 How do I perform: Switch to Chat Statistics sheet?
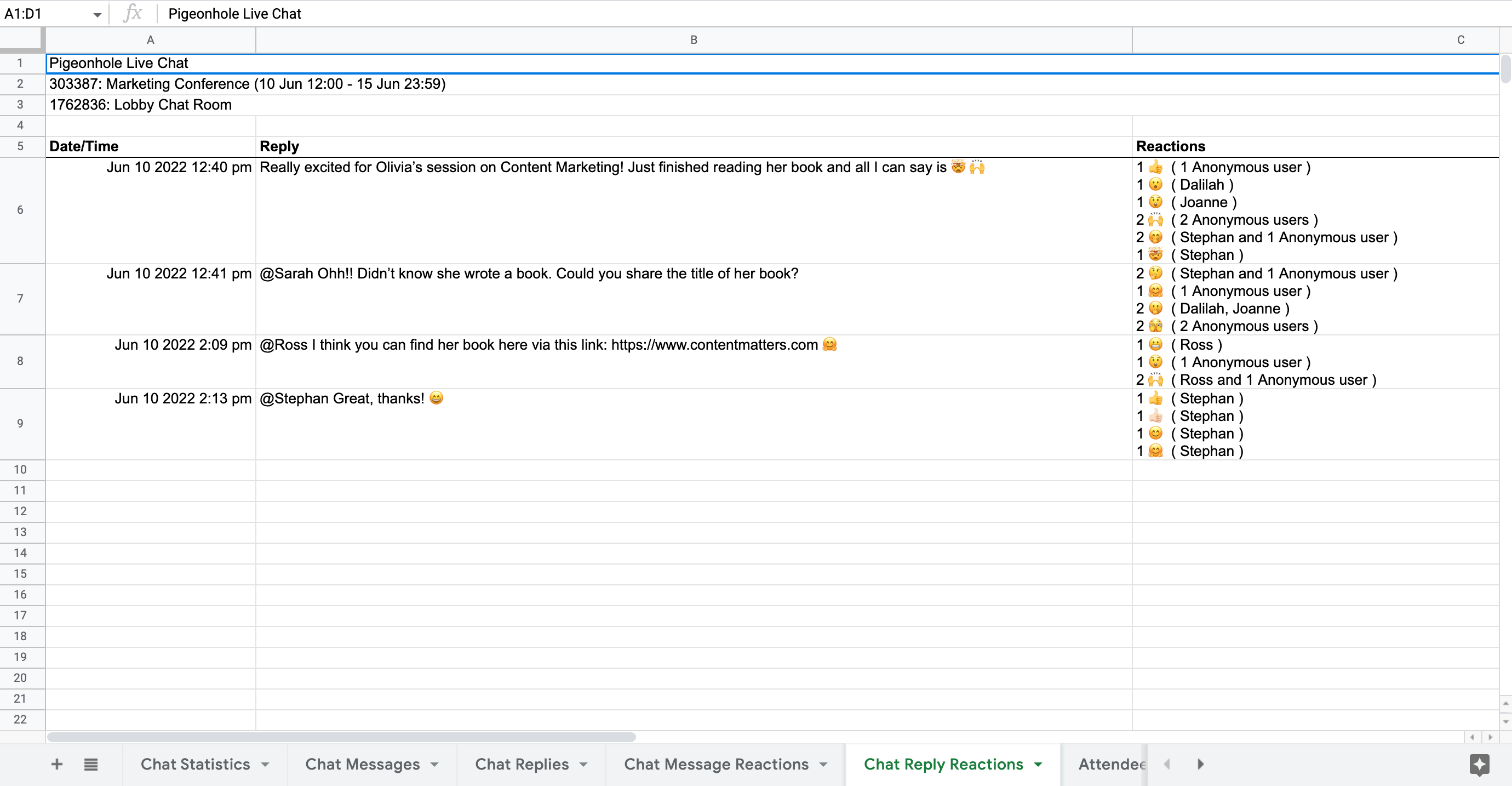point(196,764)
